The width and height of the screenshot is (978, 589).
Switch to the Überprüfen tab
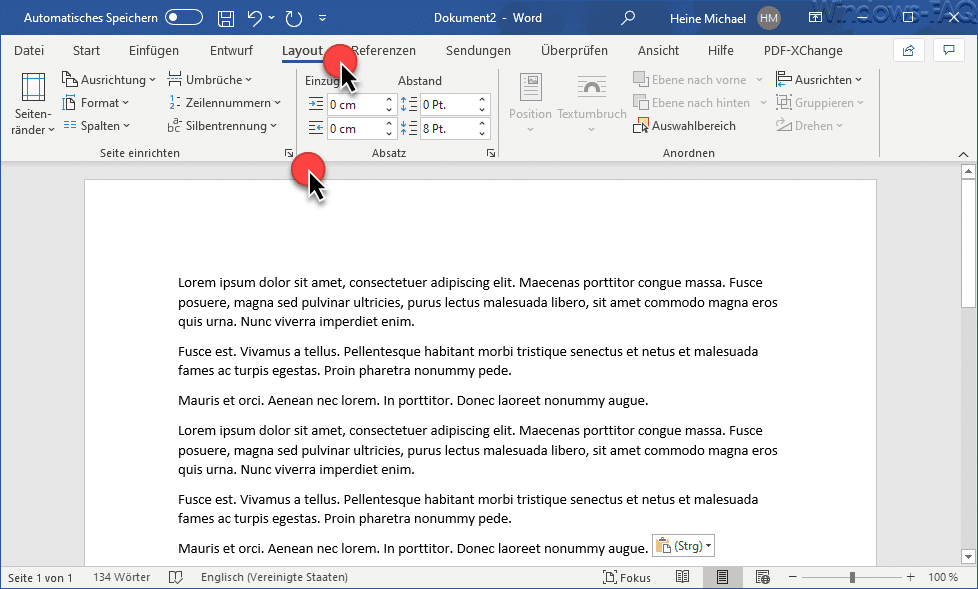coord(574,51)
